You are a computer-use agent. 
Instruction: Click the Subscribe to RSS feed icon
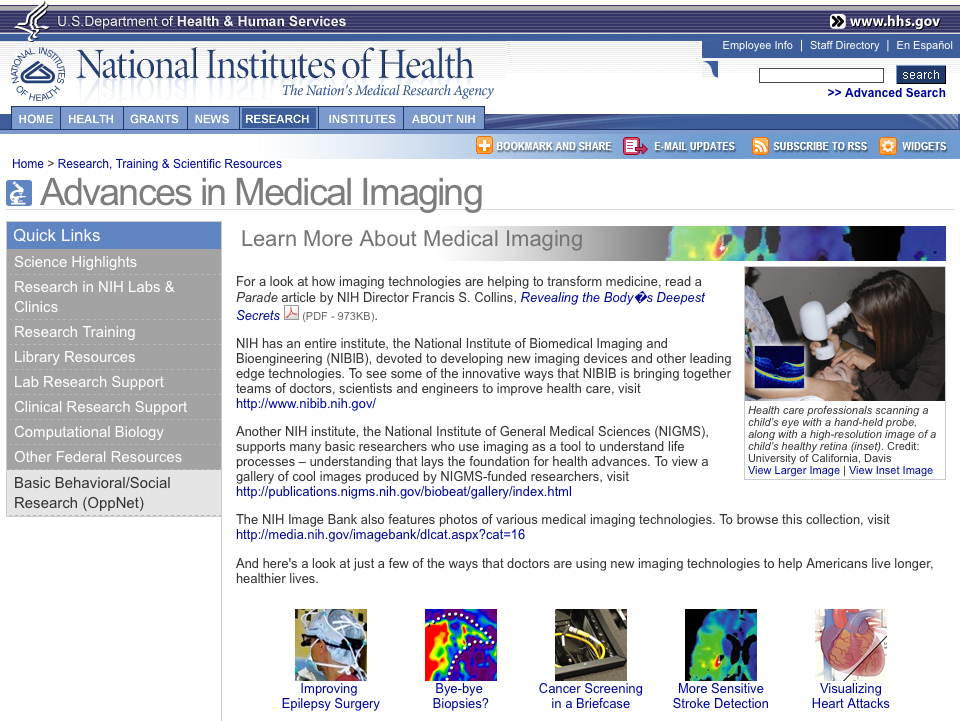coord(760,145)
